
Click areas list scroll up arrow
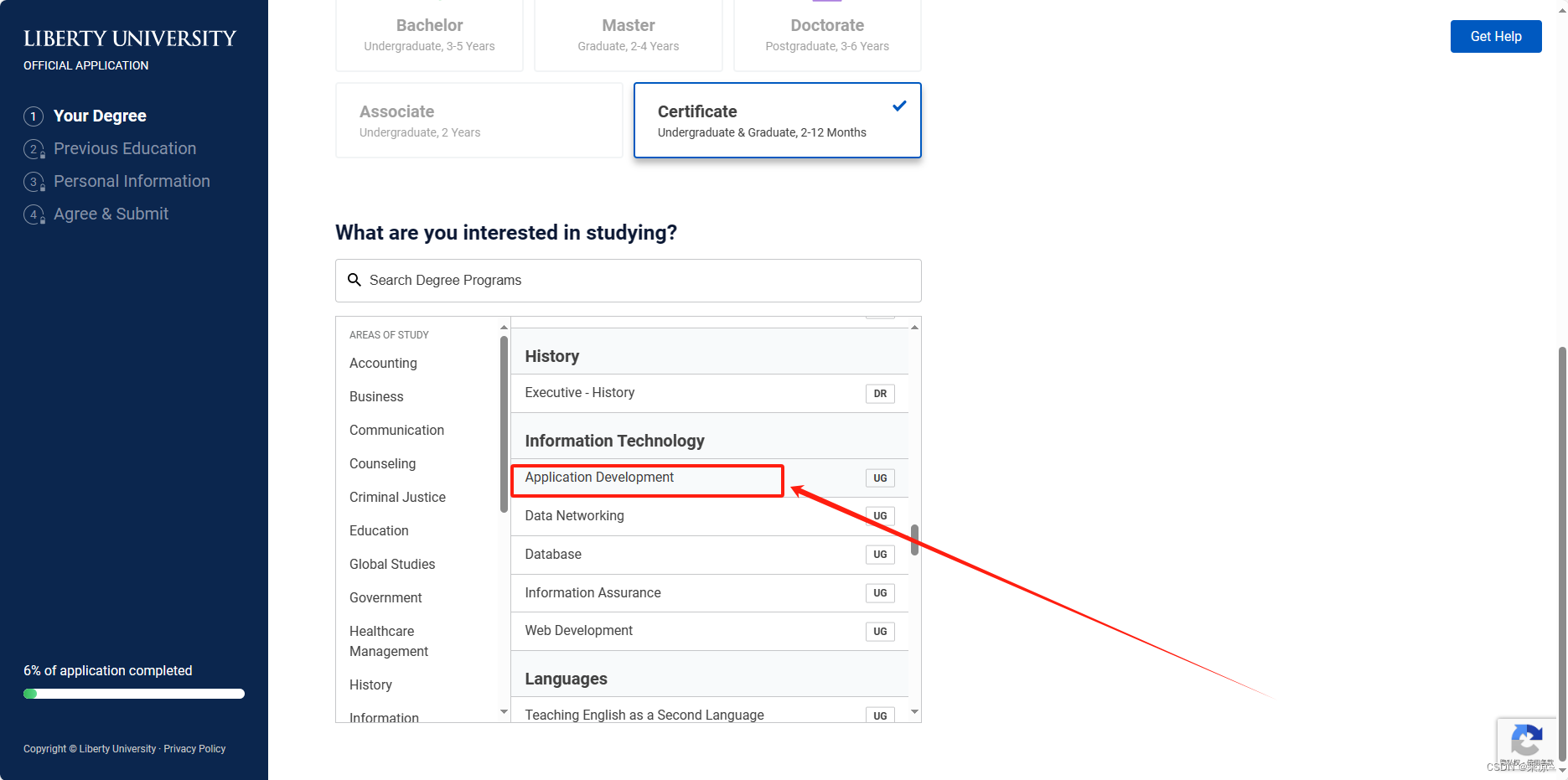pyautogui.click(x=504, y=327)
